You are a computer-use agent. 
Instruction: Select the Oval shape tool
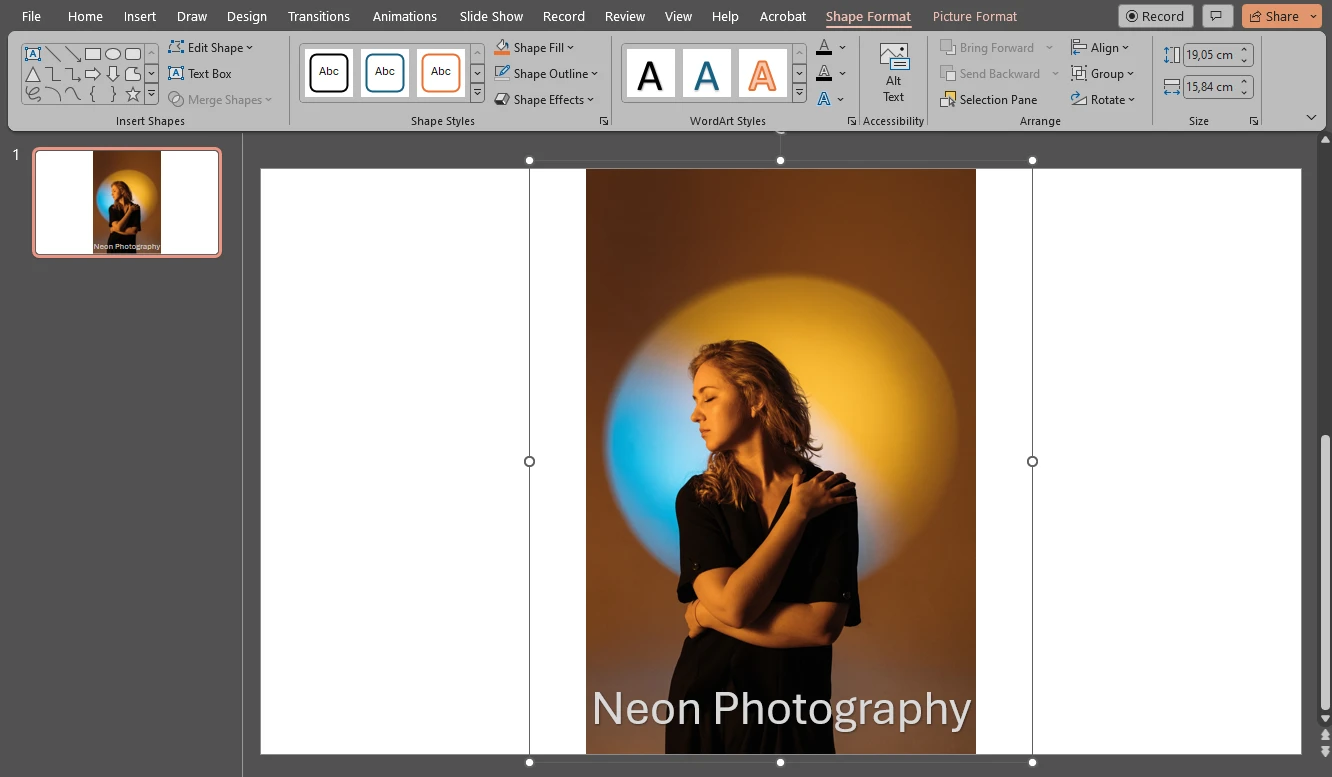(x=113, y=54)
